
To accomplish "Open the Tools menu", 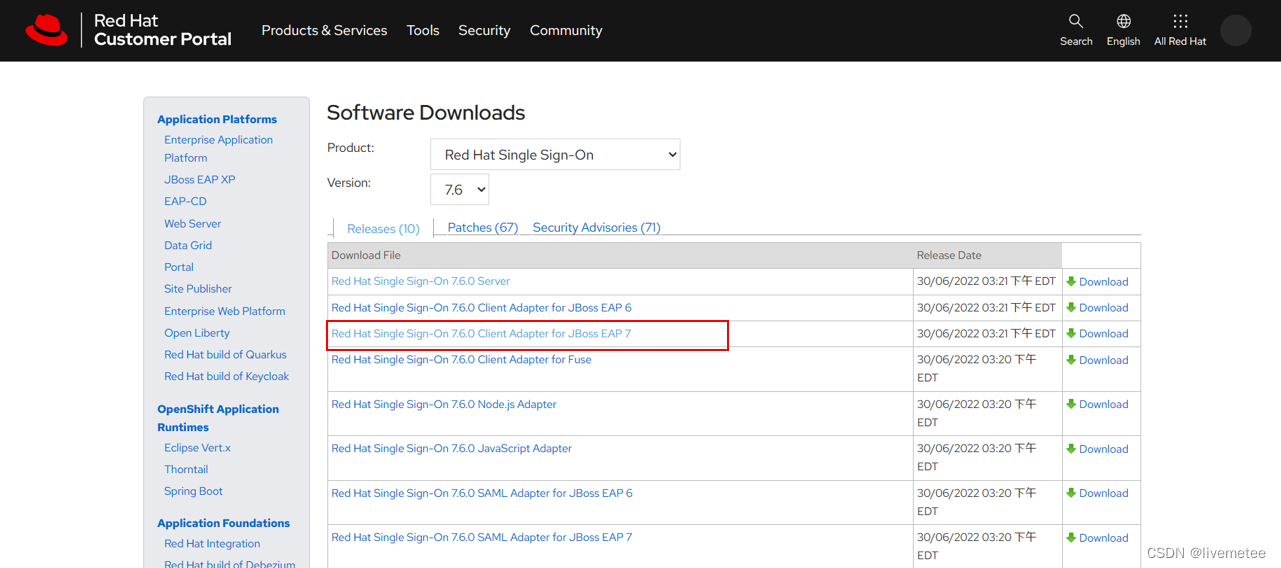I will pyautogui.click(x=423, y=30).
